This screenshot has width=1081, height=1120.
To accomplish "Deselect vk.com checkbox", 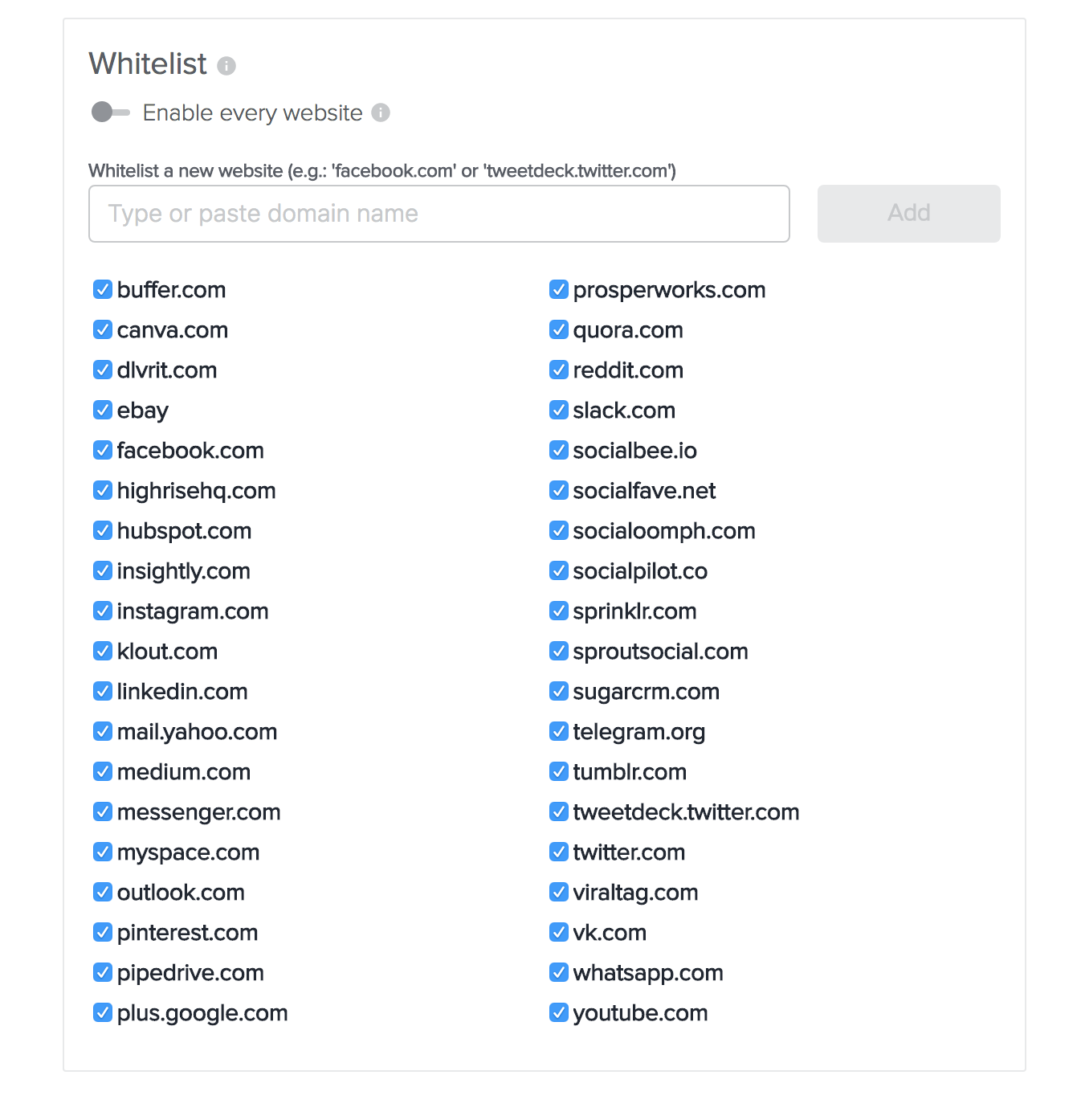I will pyautogui.click(x=559, y=932).
